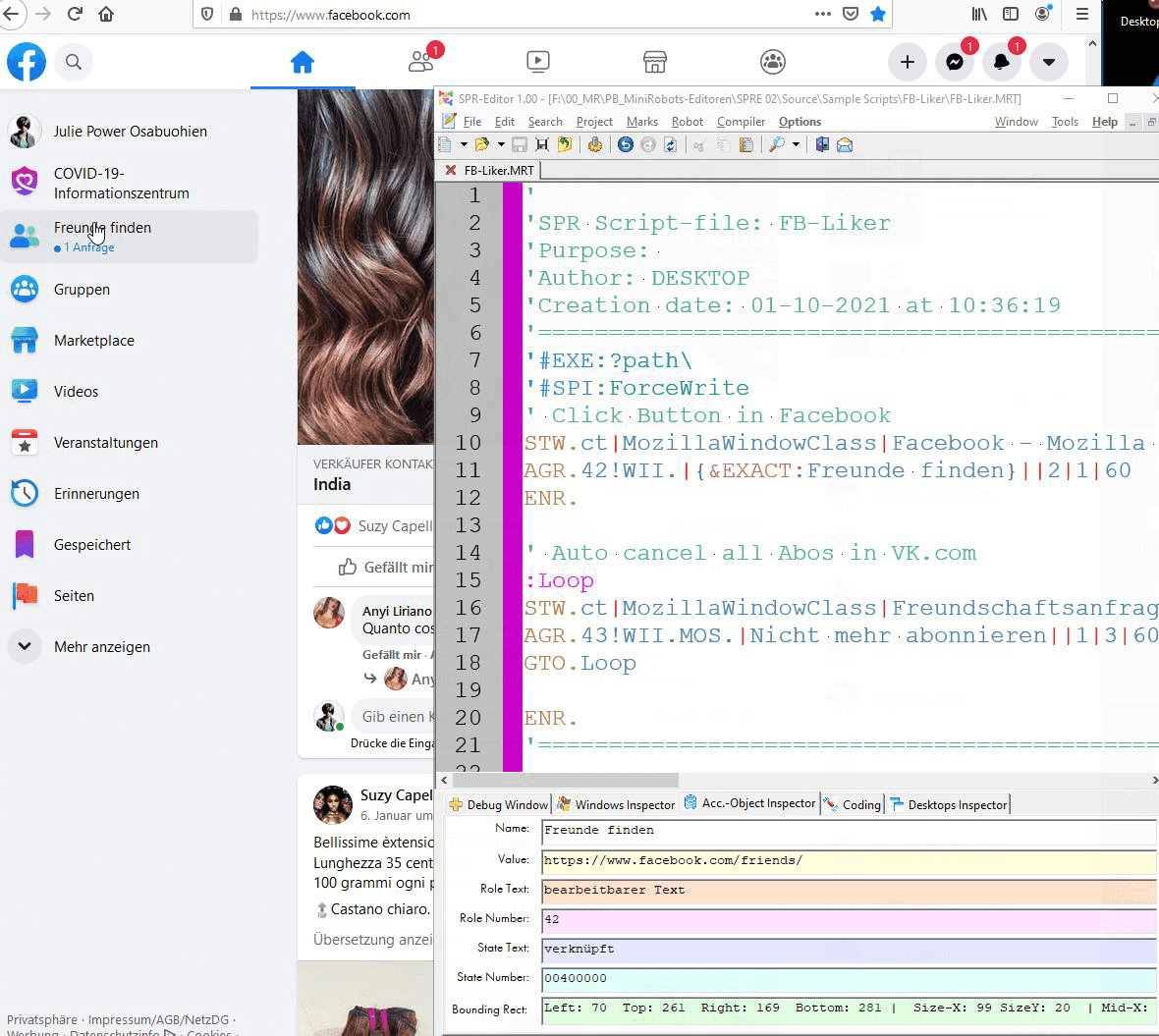The image size is (1159, 1036).
Task: Open the File menu in SPR-Editor
Action: 471,122
